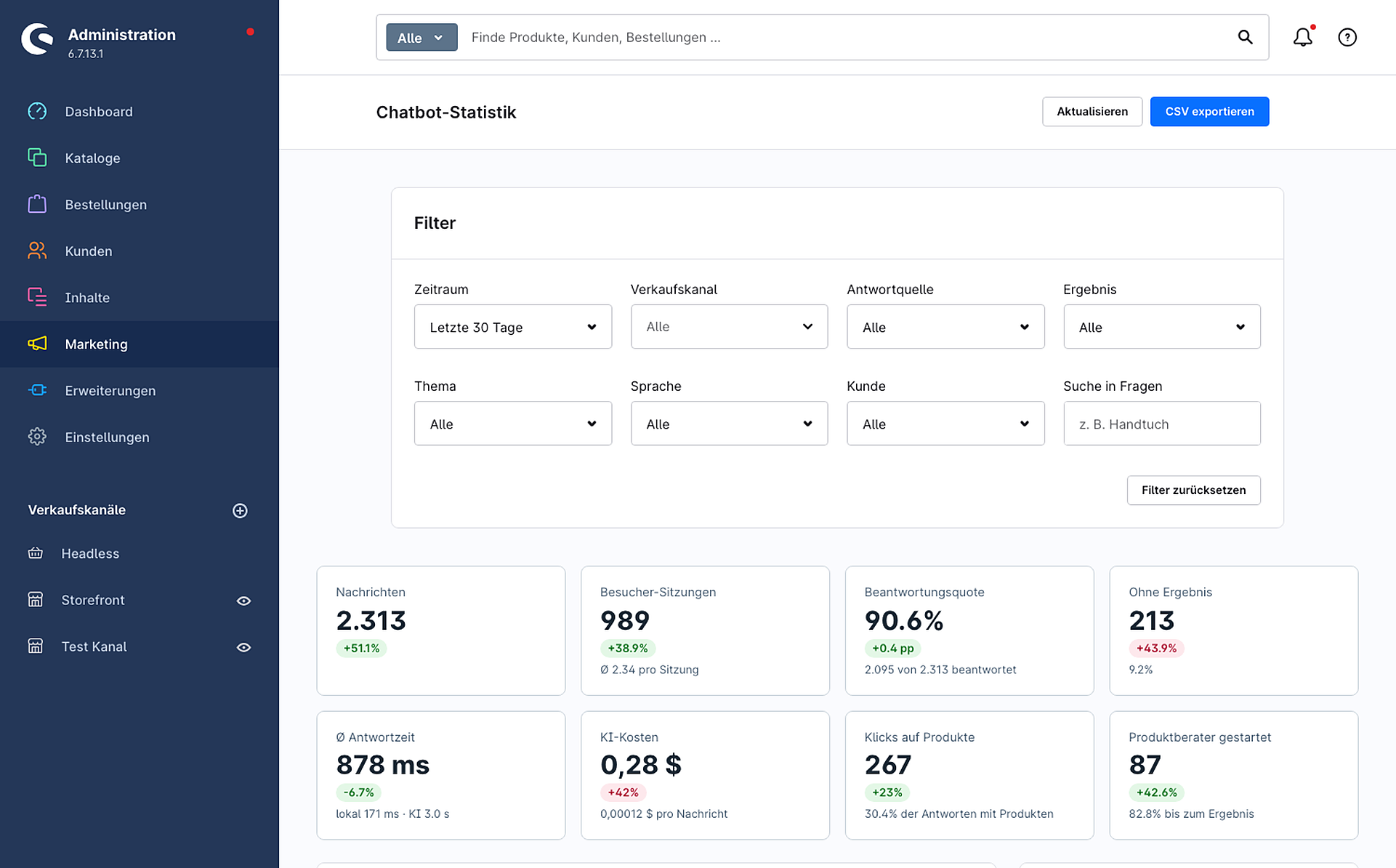
Task: Click the Kataloge catalog icon
Action: point(37,158)
